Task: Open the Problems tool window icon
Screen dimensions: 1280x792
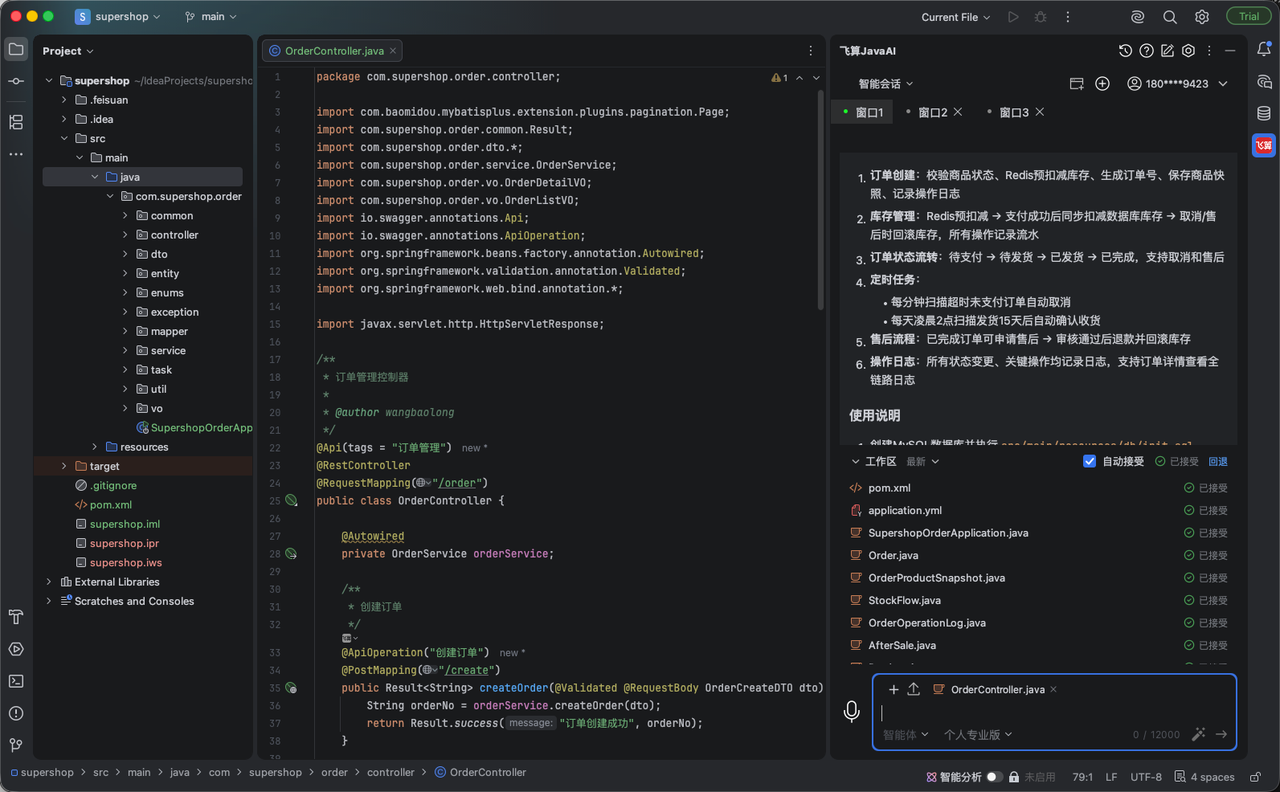Action: click(16, 713)
